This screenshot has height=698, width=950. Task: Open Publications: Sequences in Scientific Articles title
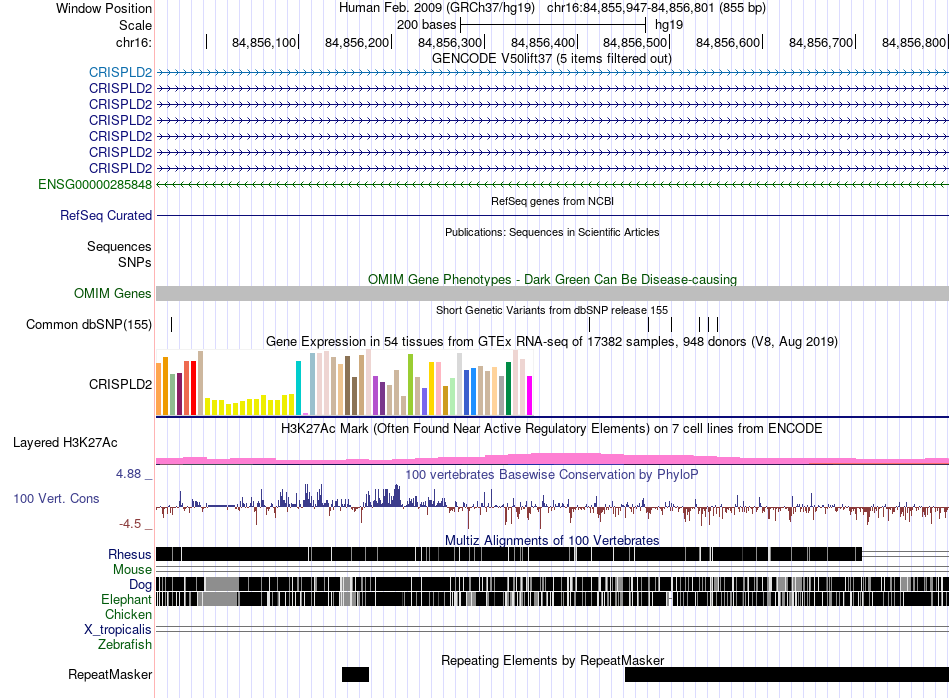552,232
